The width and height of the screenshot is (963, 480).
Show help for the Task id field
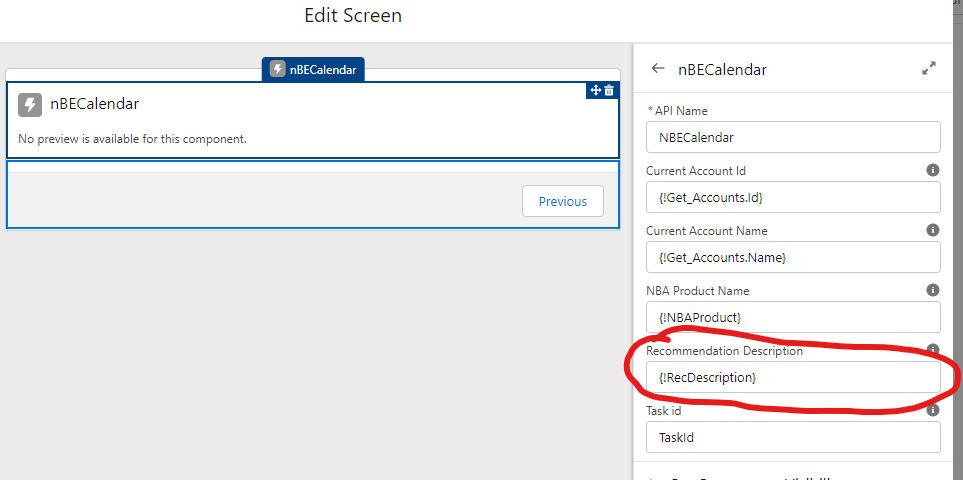pos(932,410)
